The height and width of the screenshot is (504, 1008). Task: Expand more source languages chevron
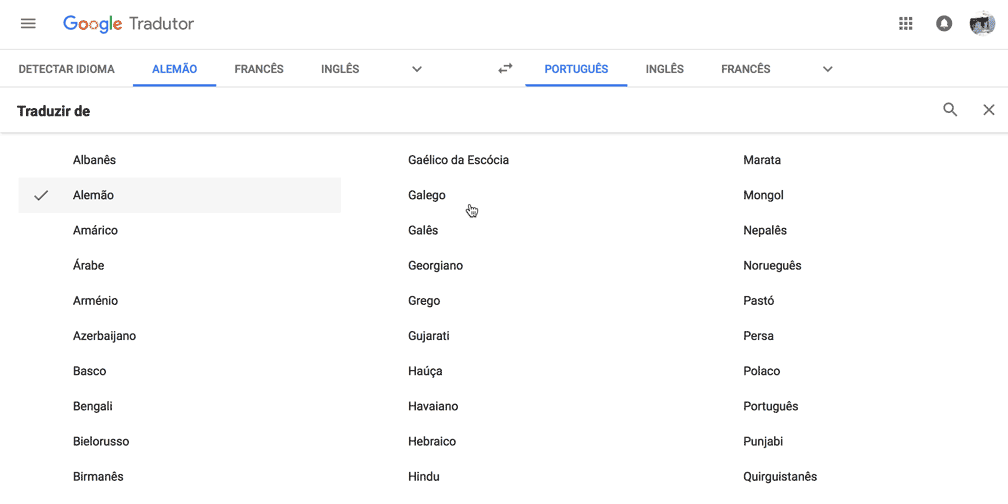(x=417, y=69)
